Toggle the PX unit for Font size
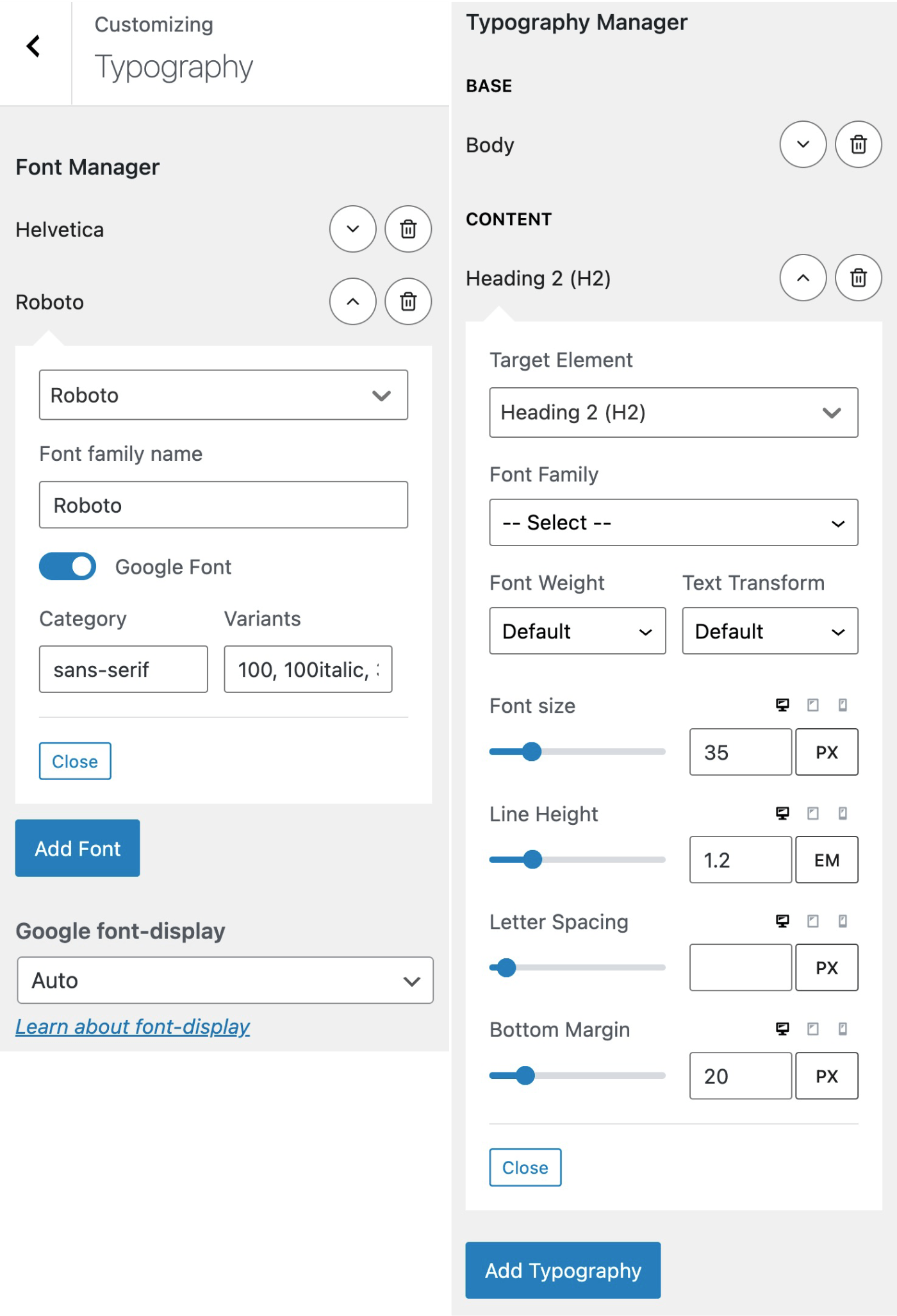Viewport: 897px width, 1316px height. 827,752
